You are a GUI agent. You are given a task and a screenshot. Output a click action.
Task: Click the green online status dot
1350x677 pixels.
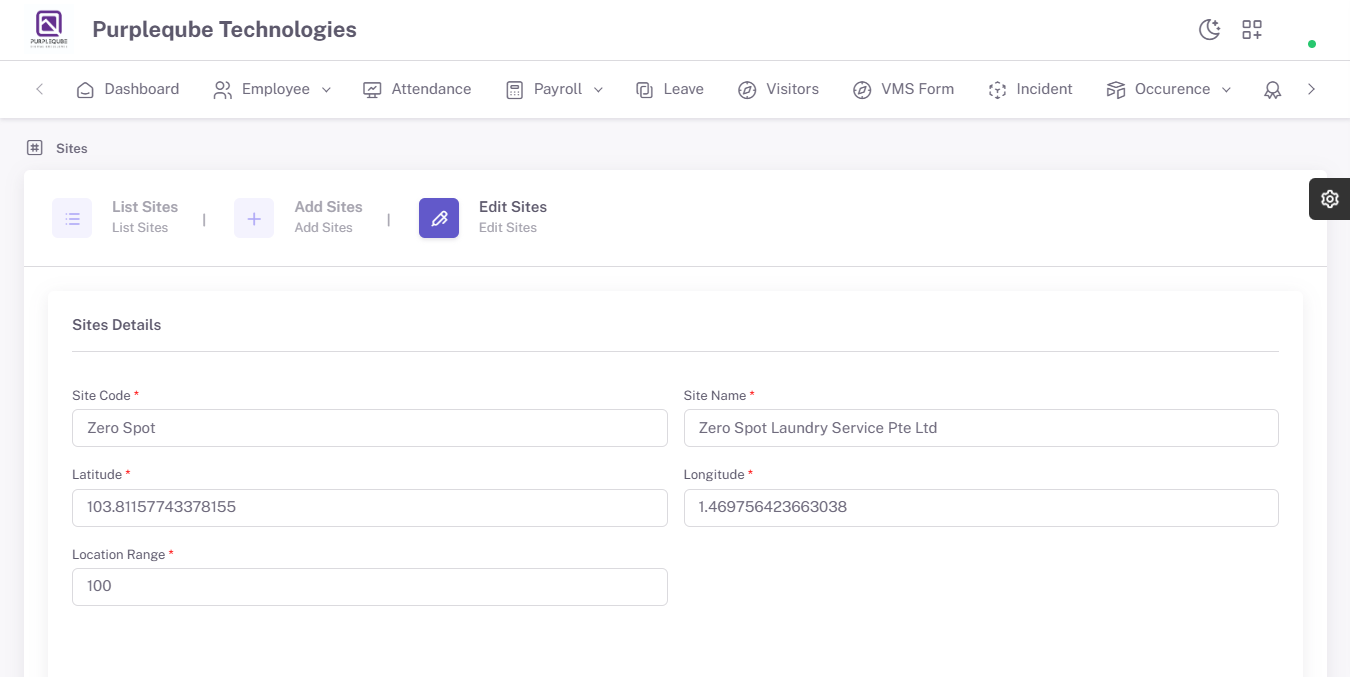(x=1312, y=44)
